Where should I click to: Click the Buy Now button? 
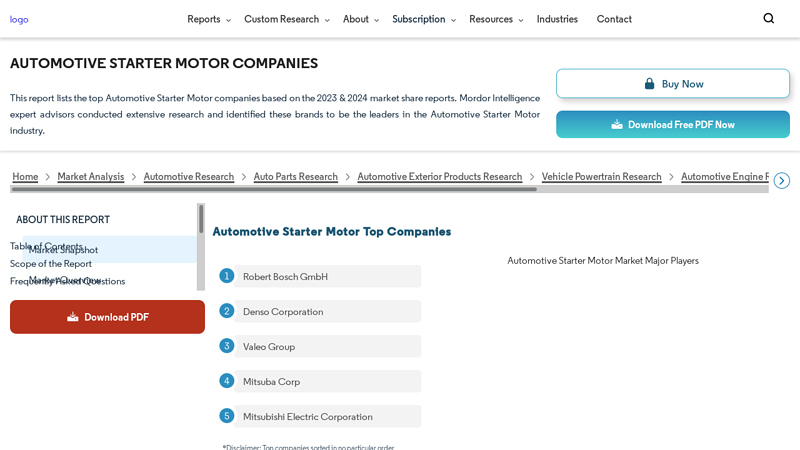click(672, 84)
